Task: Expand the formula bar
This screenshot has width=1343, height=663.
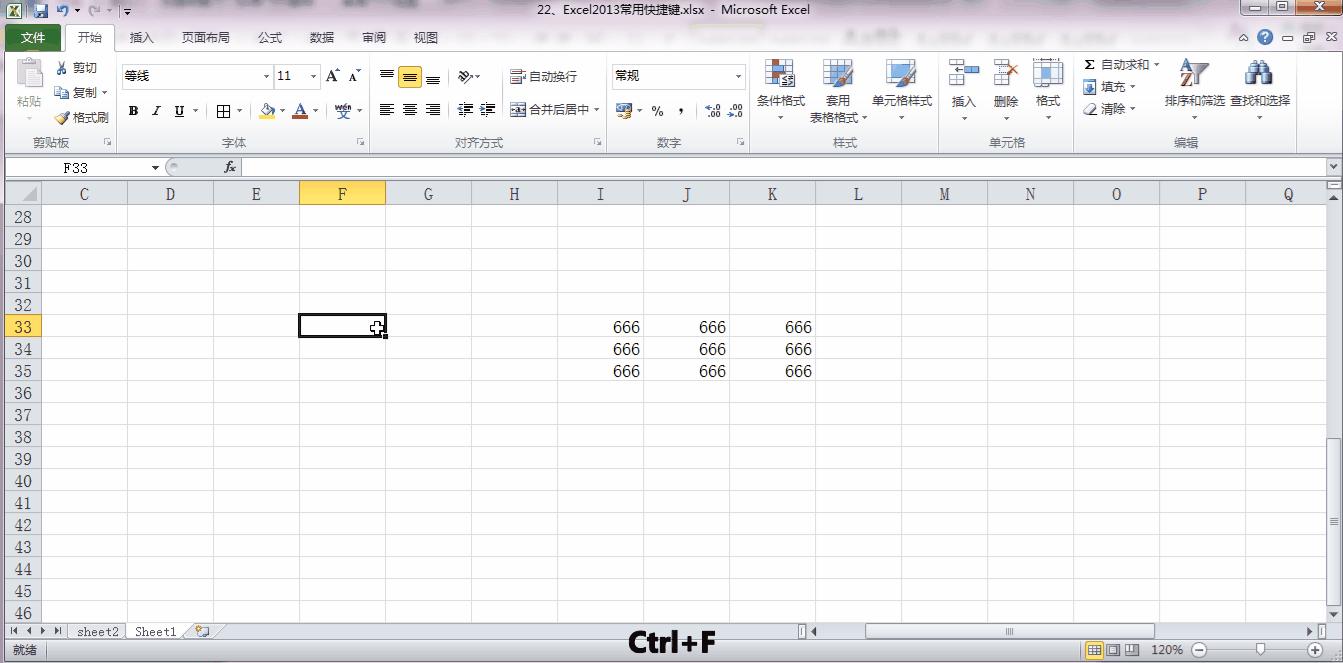Action: tap(1334, 167)
